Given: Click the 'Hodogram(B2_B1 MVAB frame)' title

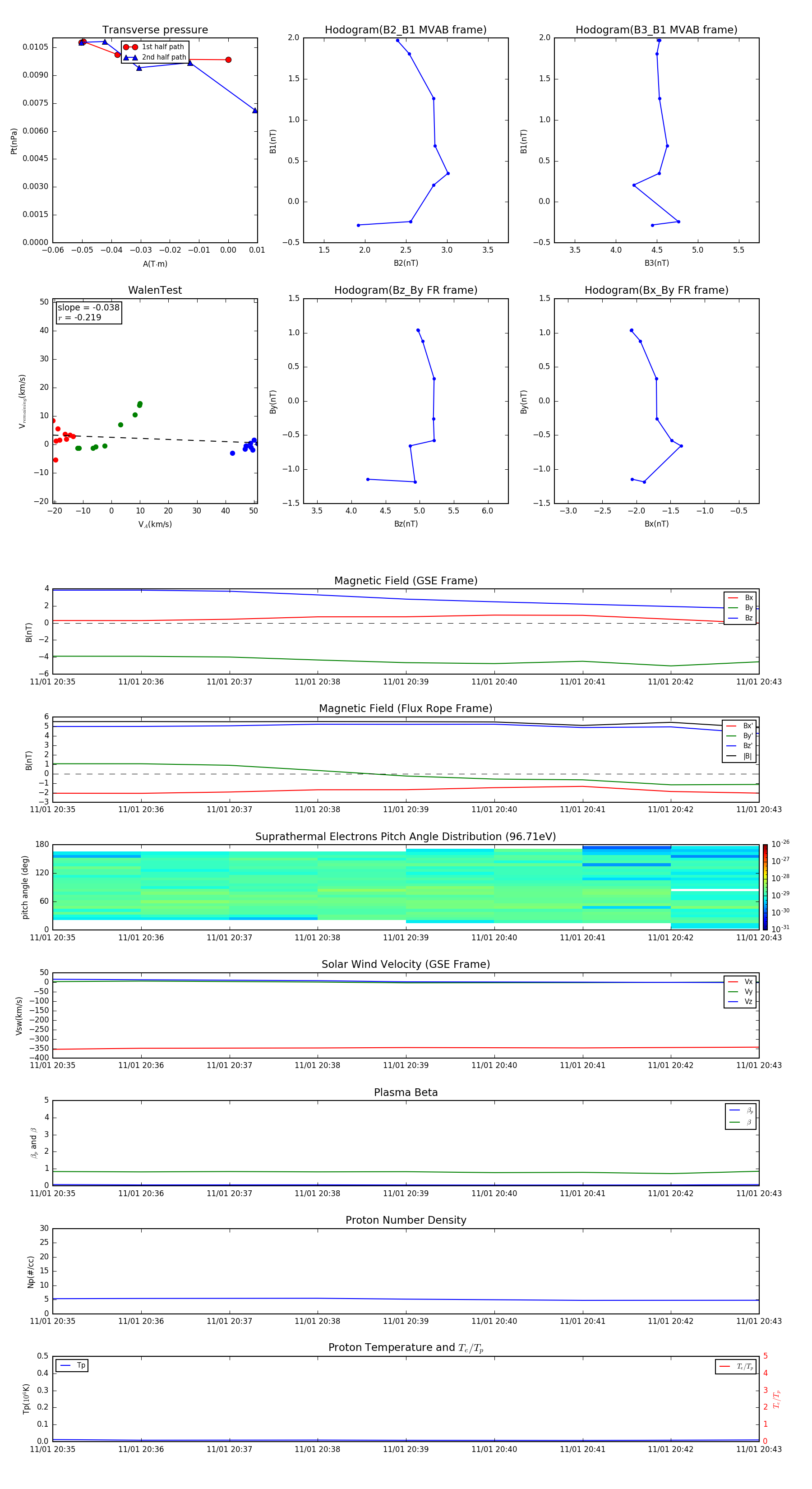Looking at the screenshot, I should (405, 30).
